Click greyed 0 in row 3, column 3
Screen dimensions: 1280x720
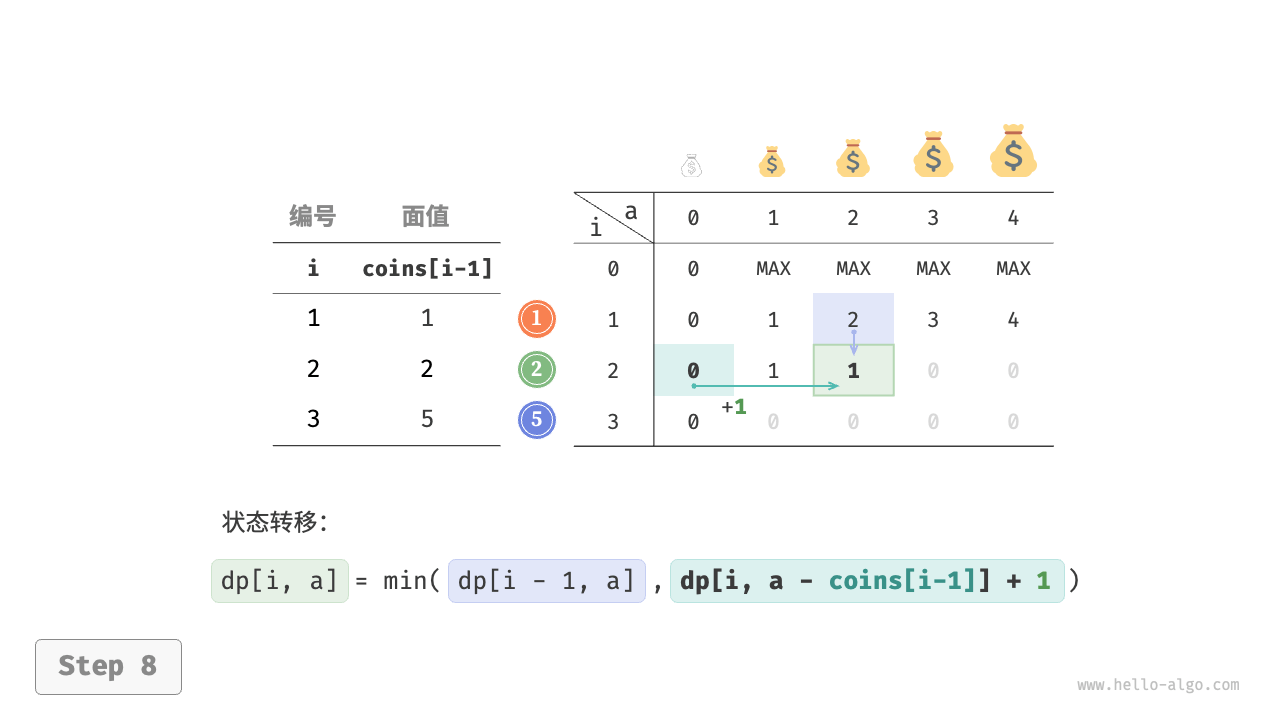(x=933, y=422)
